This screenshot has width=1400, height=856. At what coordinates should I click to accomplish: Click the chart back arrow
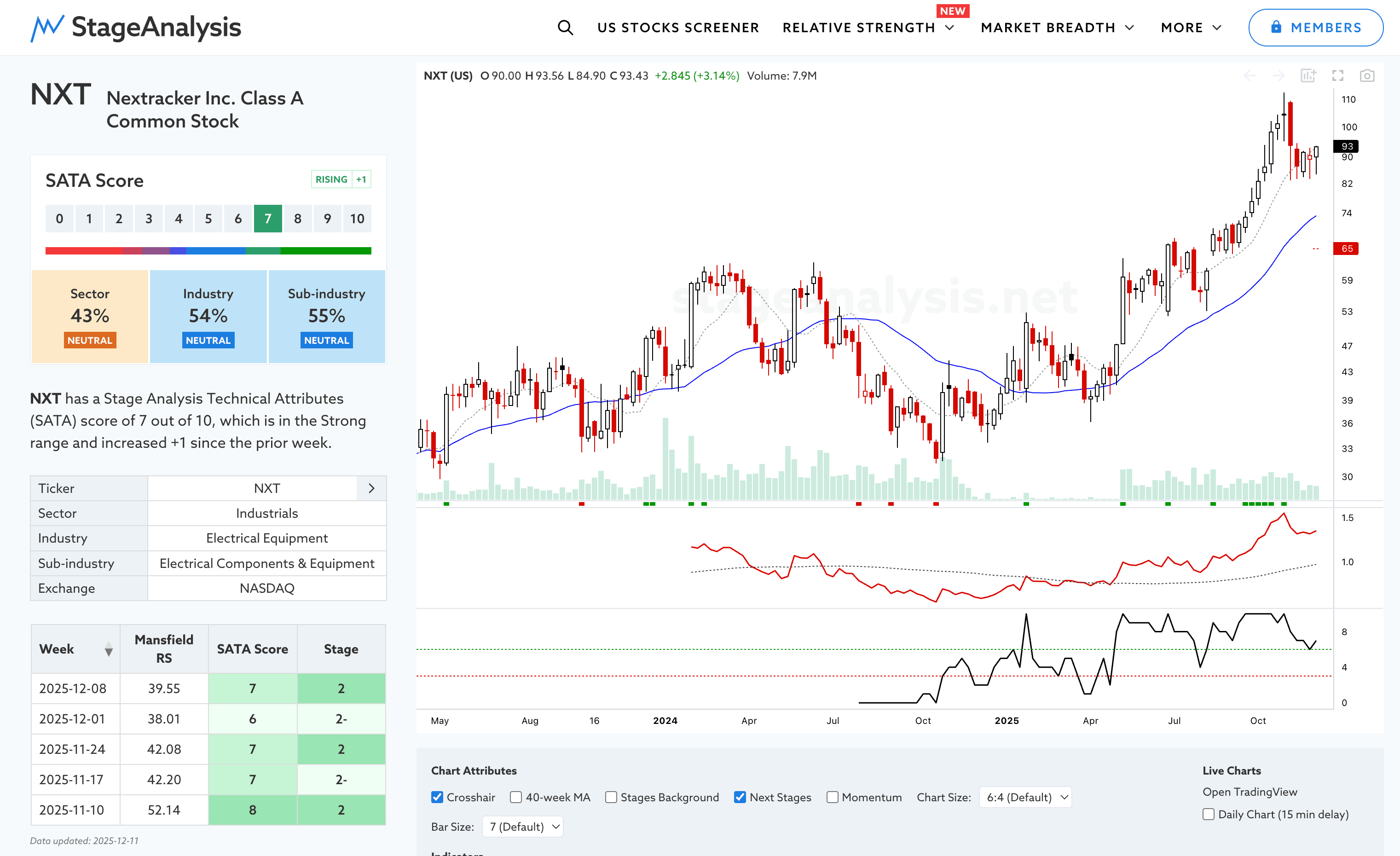1250,75
